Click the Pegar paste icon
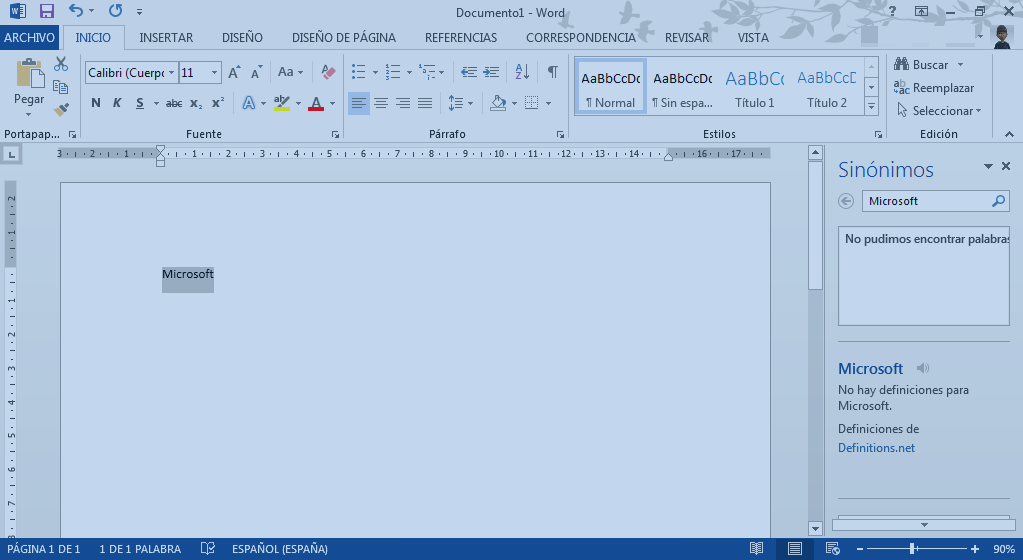 click(29, 74)
